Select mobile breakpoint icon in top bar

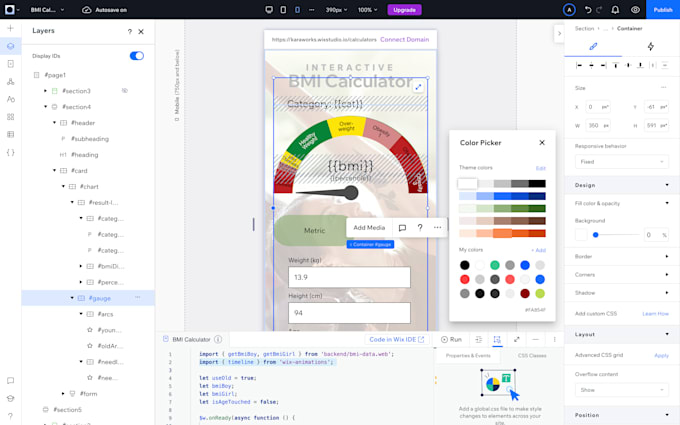pyautogui.click(x=297, y=10)
